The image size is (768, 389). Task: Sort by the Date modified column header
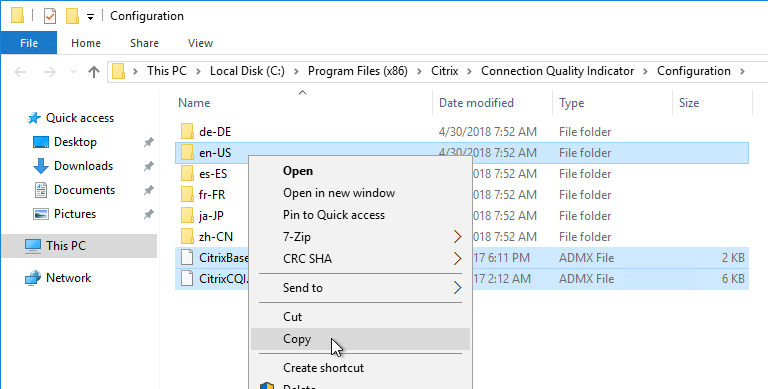[492, 103]
